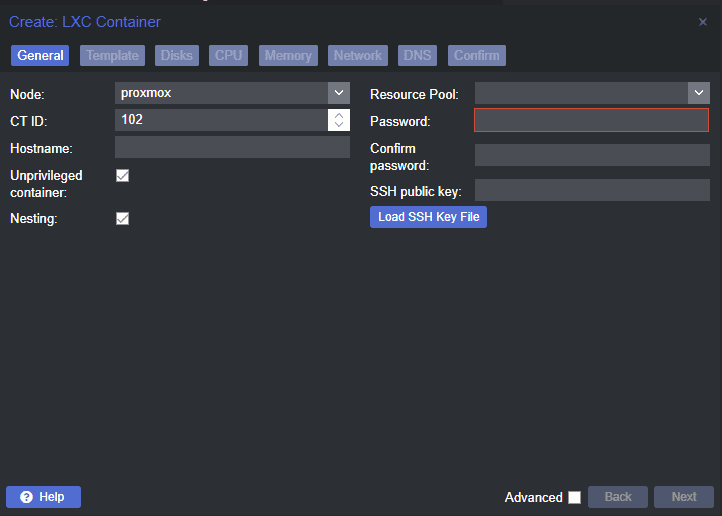This screenshot has width=722, height=516.
Task: Disable the Nesting checkbox
Action: coord(123,218)
